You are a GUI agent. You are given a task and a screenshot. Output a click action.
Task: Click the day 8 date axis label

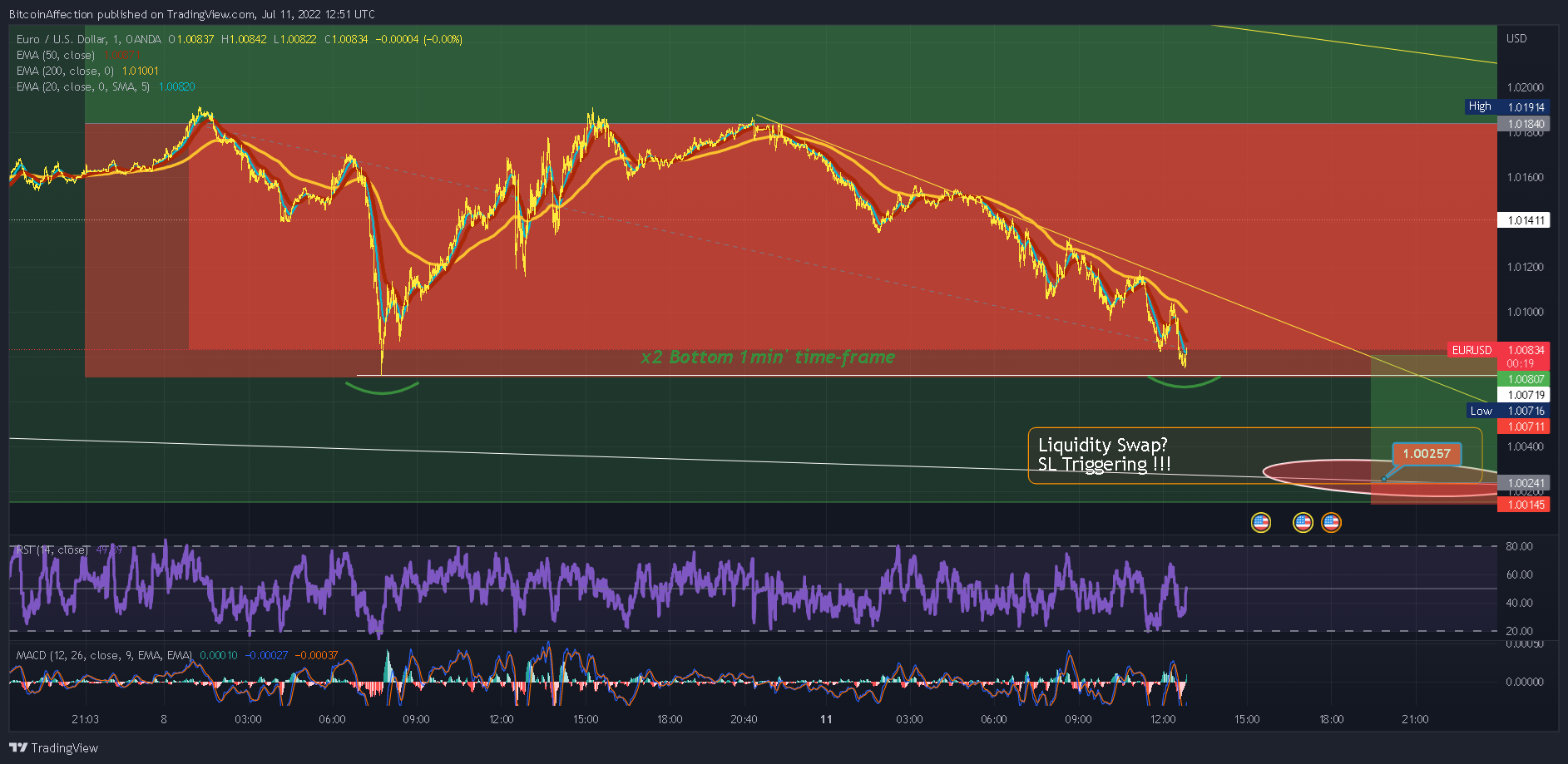point(164,719)
